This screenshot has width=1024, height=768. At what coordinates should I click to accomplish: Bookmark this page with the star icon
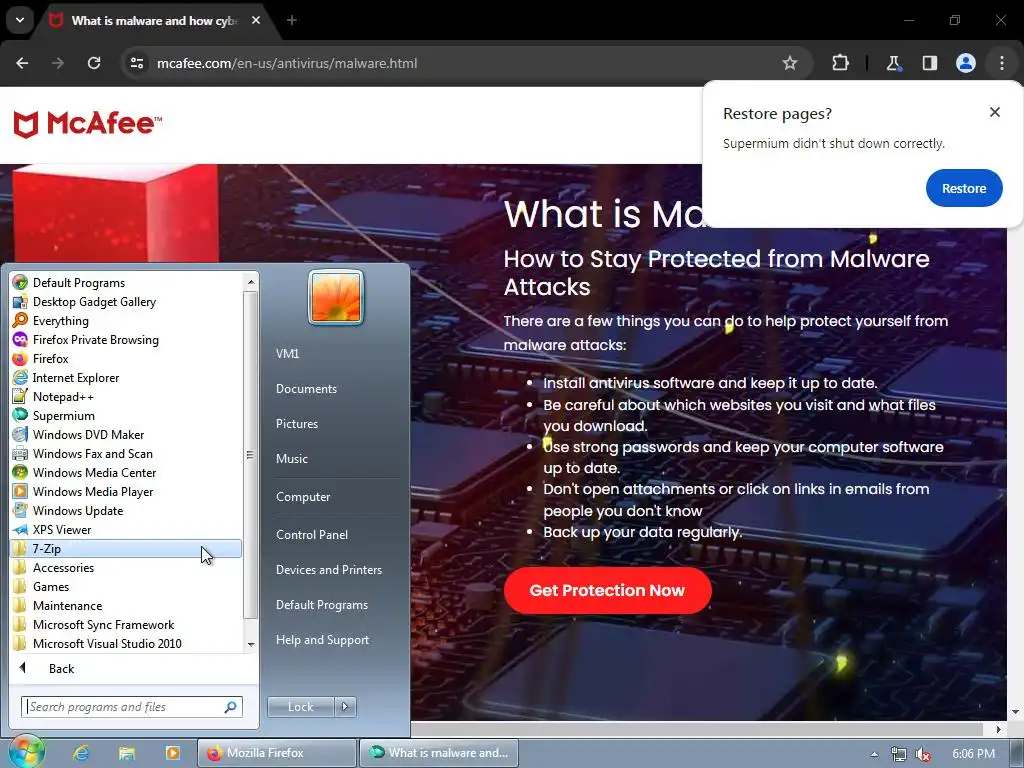point(790,63)
